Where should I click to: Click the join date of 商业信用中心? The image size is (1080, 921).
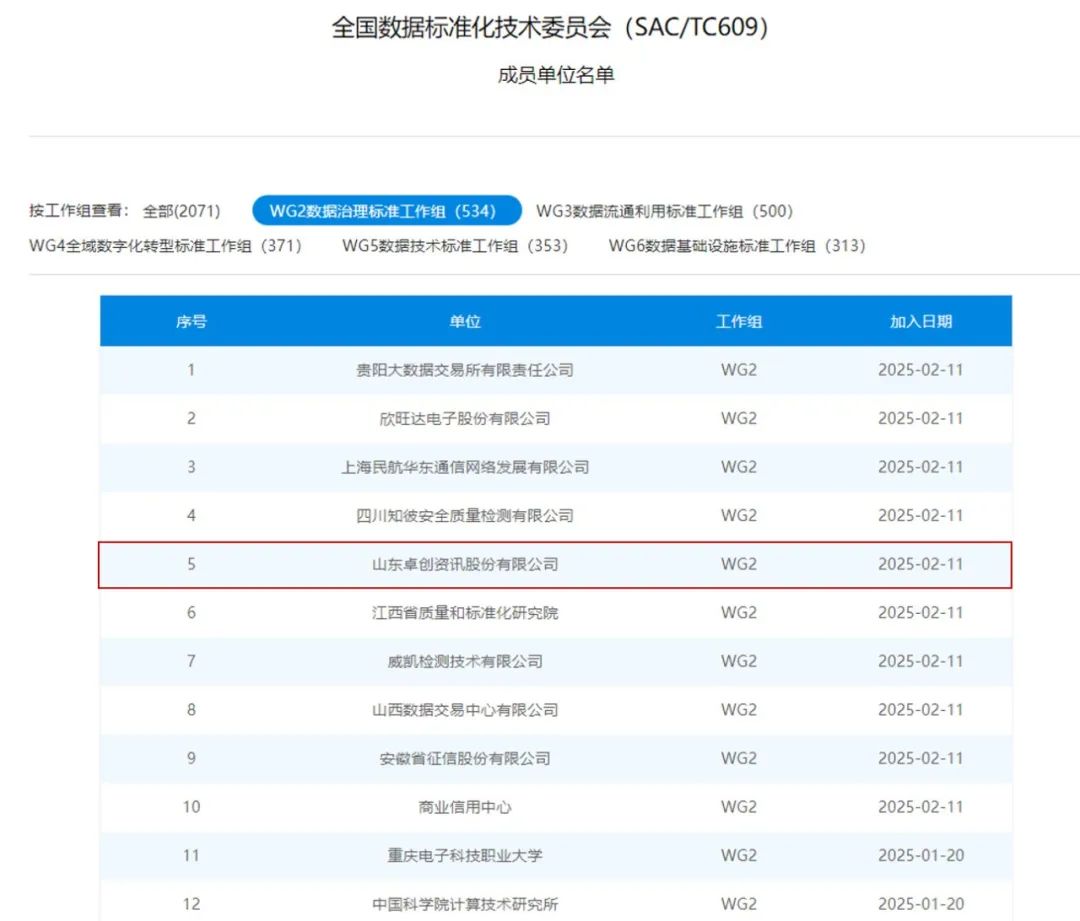pyautogui.click(x=921, y=807)
